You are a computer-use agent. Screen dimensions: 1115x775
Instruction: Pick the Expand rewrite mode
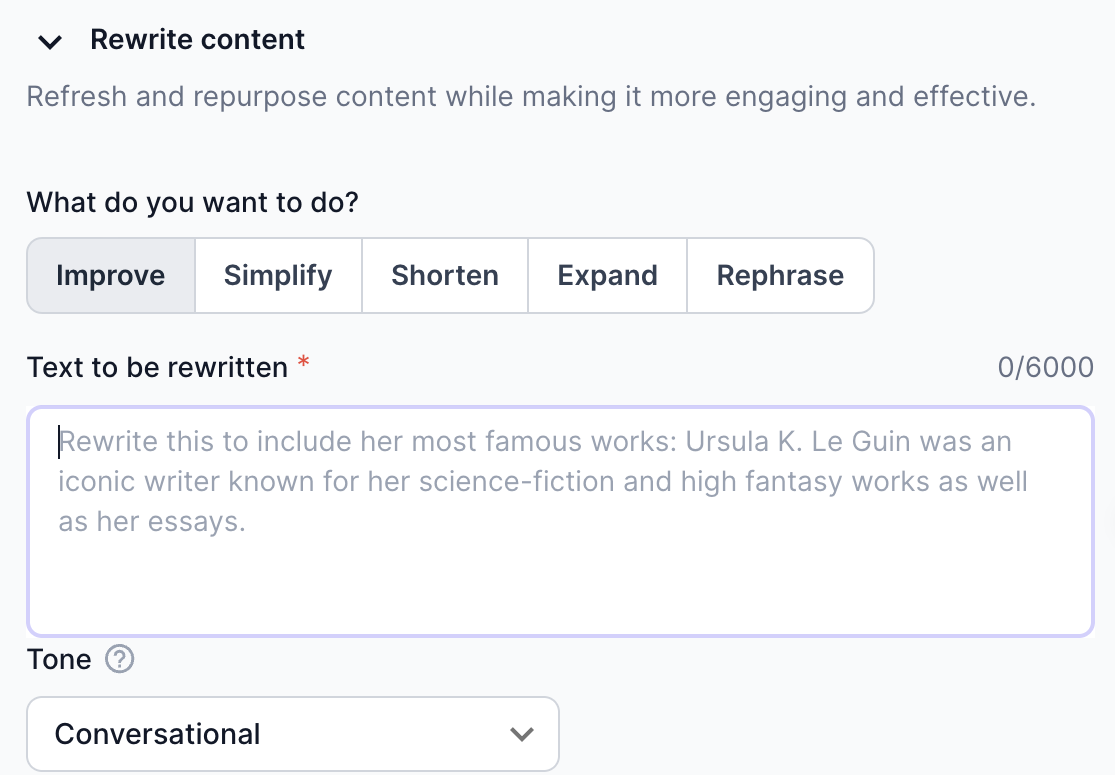[607, 275]
